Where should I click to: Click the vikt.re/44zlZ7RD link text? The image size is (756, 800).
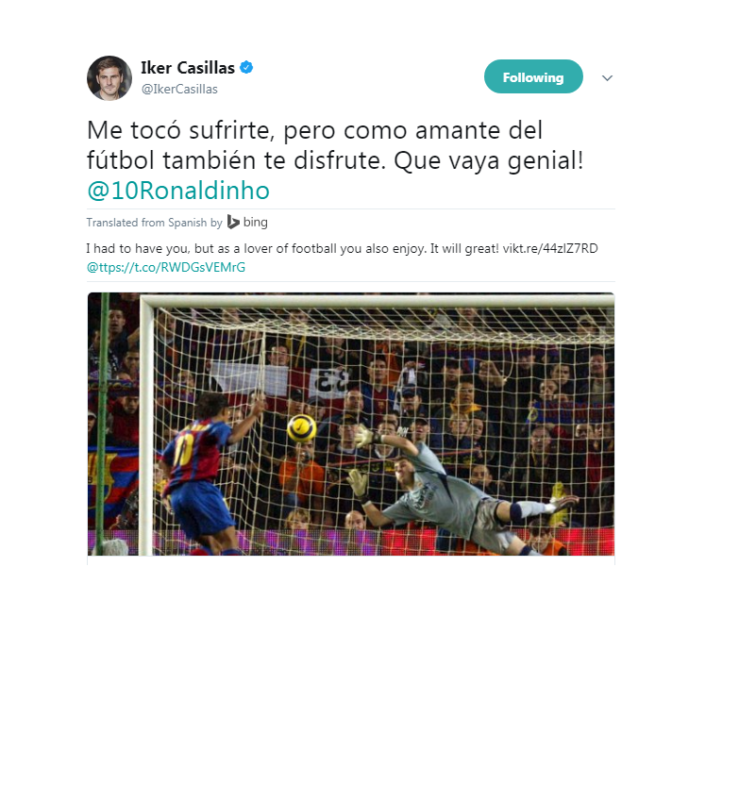click(550, 248)
